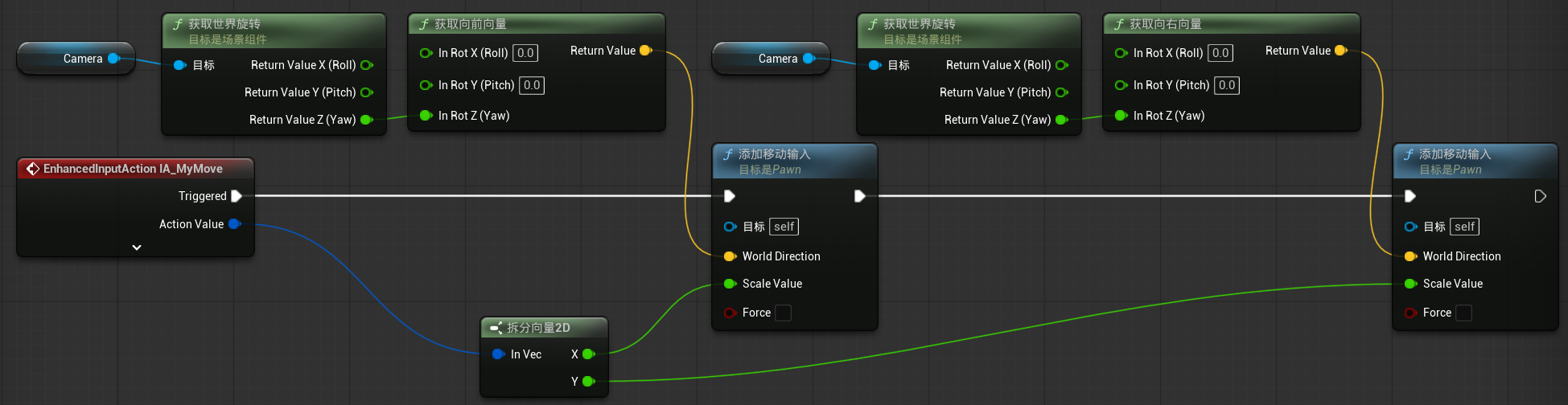1568x405 pixels.
Task: Click the EnhancedInputAction event node icon
Action: pyautogui.click(x=33, y=169)
